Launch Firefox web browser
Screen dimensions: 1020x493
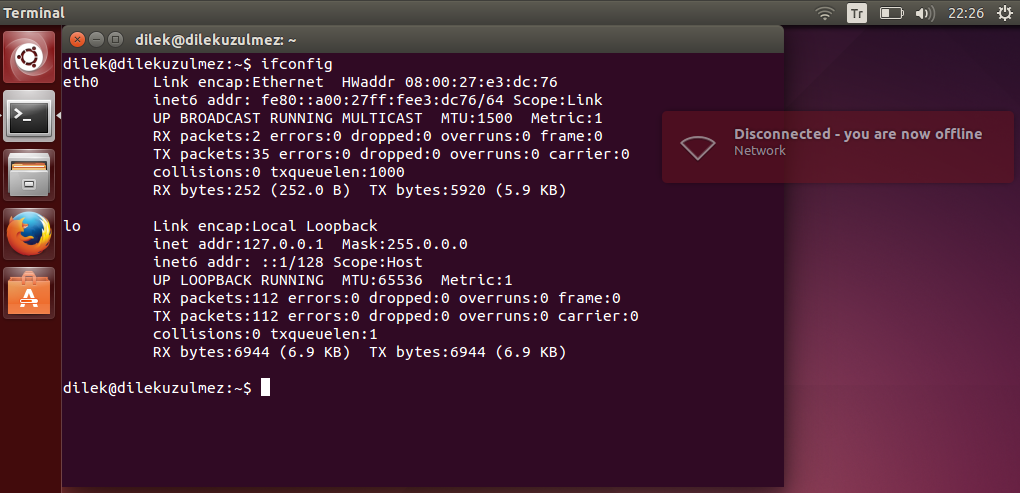coord(29,234)
